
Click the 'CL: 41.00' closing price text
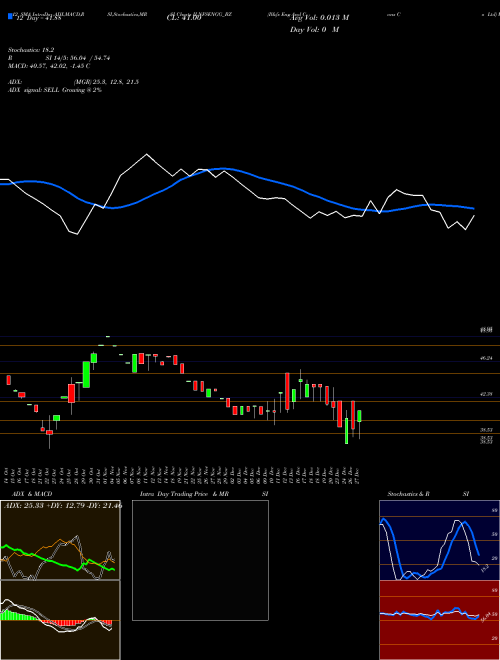click(x=184, y=18)
